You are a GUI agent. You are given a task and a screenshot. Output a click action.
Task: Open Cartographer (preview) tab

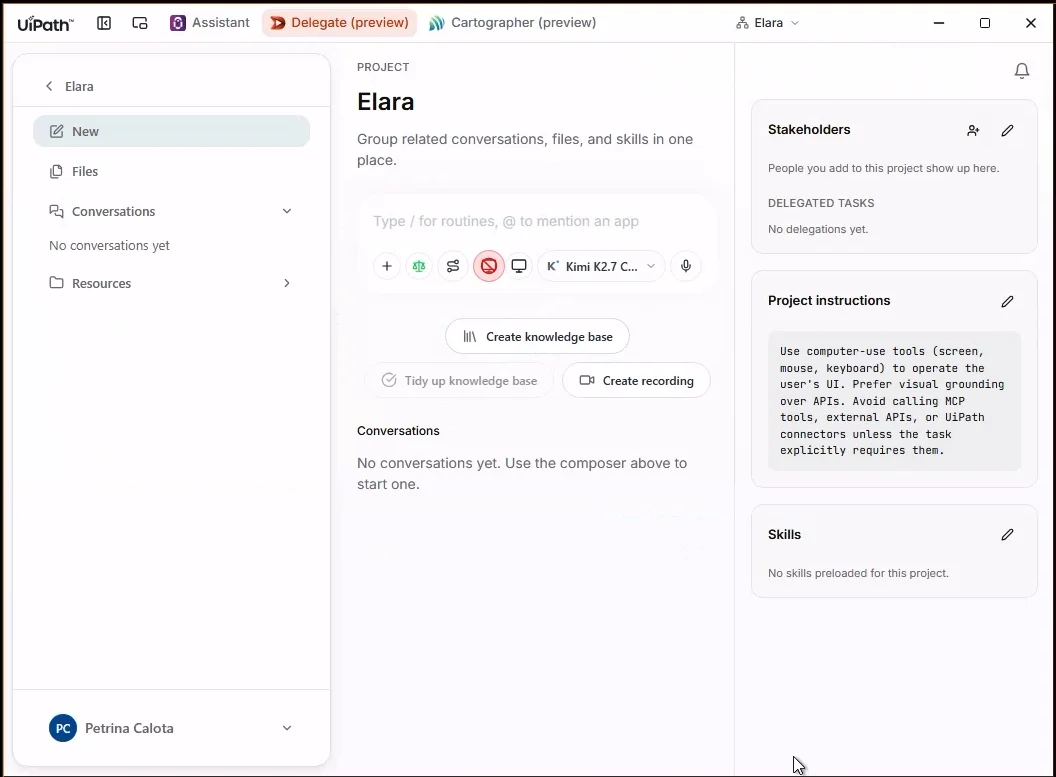pyautogui.click(x=513, y=23)
